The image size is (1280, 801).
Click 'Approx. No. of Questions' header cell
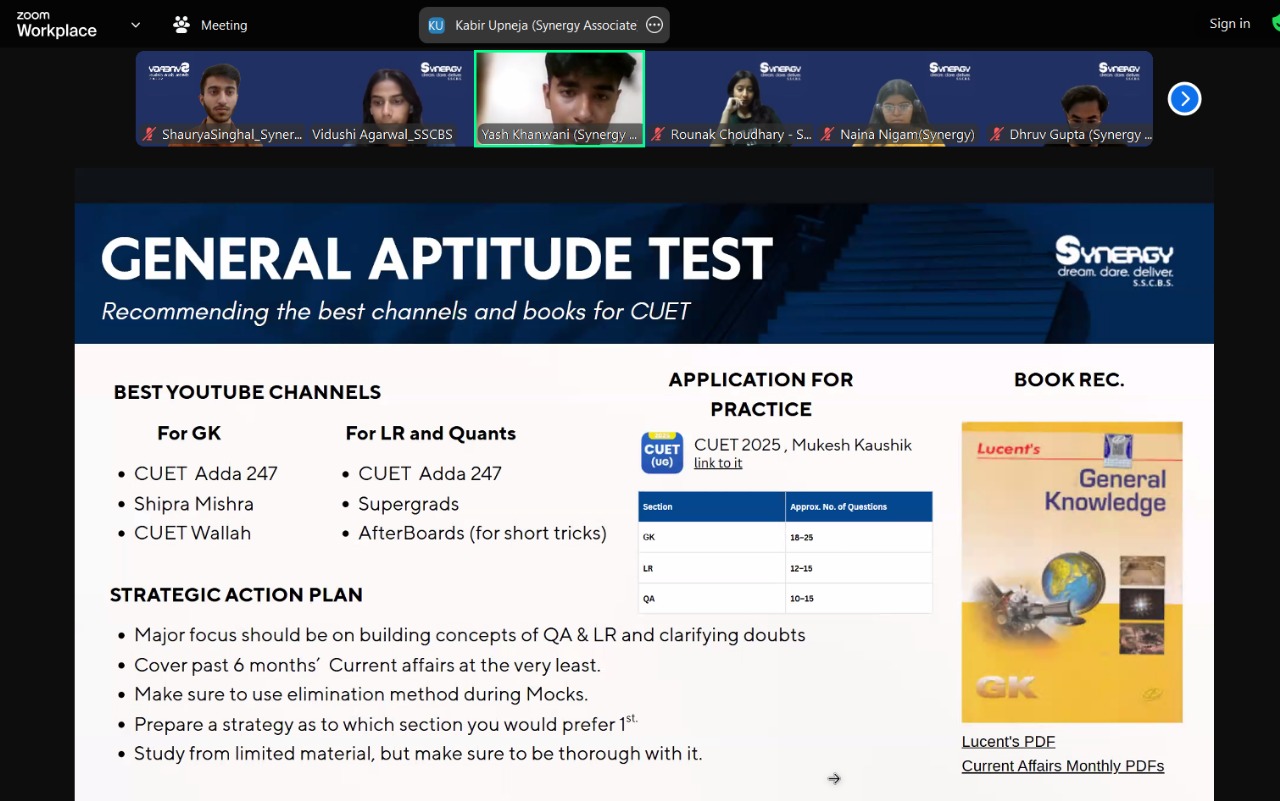(859, 507)
